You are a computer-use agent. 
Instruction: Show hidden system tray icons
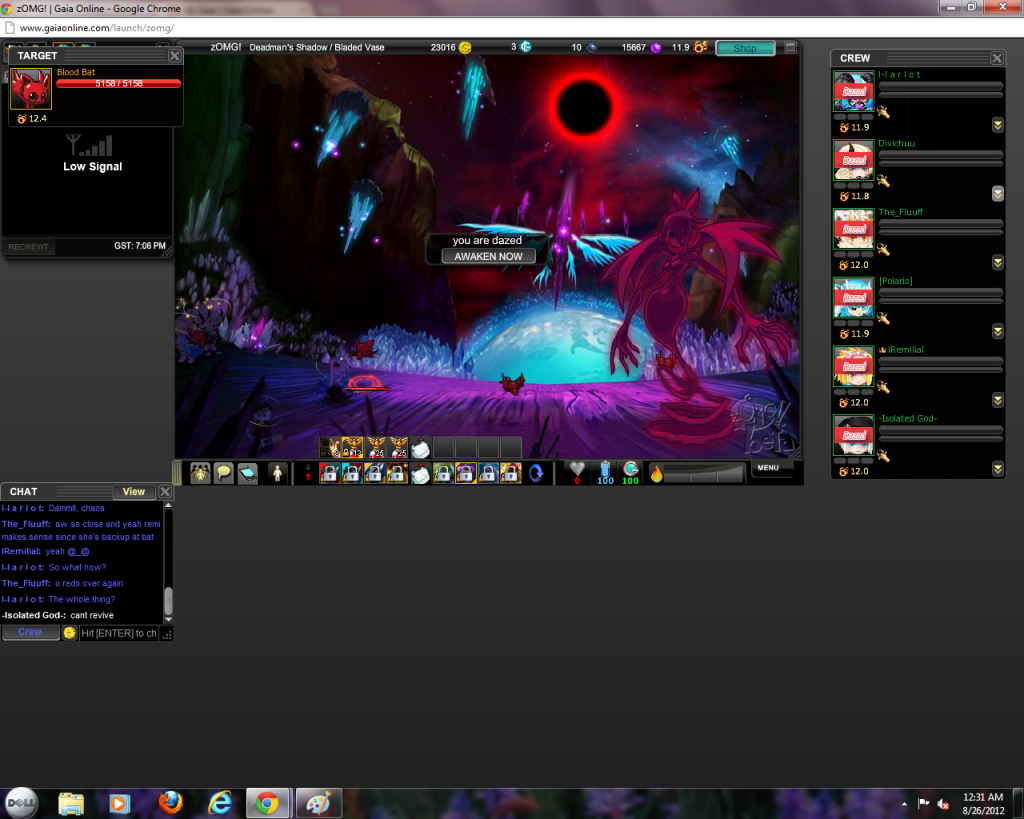904,803
